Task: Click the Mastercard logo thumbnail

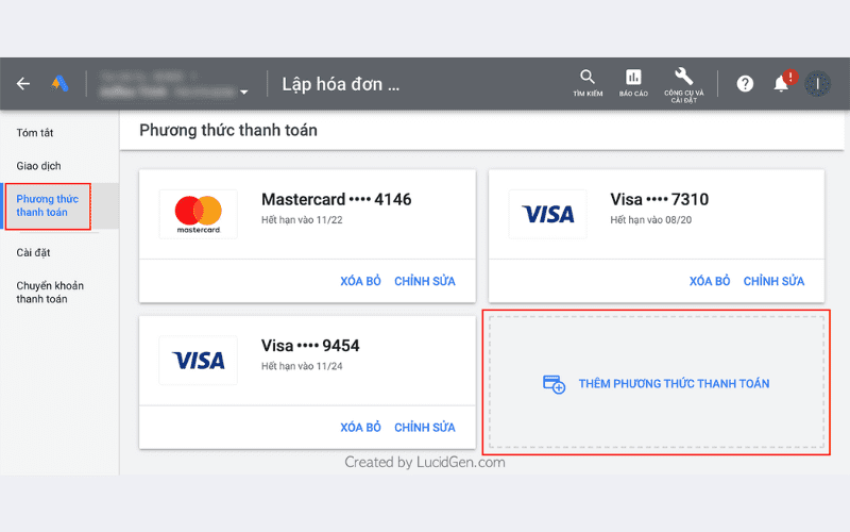Action: 198,214
